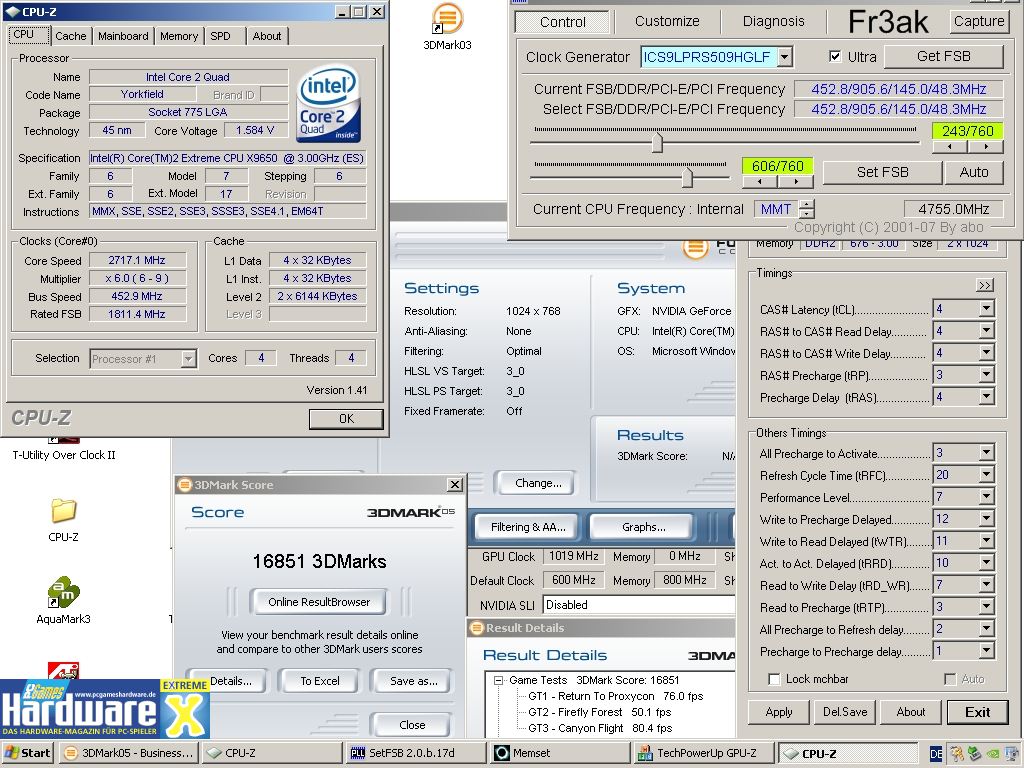Click the MMT stepper up arrow
This screenshot has width=1024, height=768.
click(807, 204)
